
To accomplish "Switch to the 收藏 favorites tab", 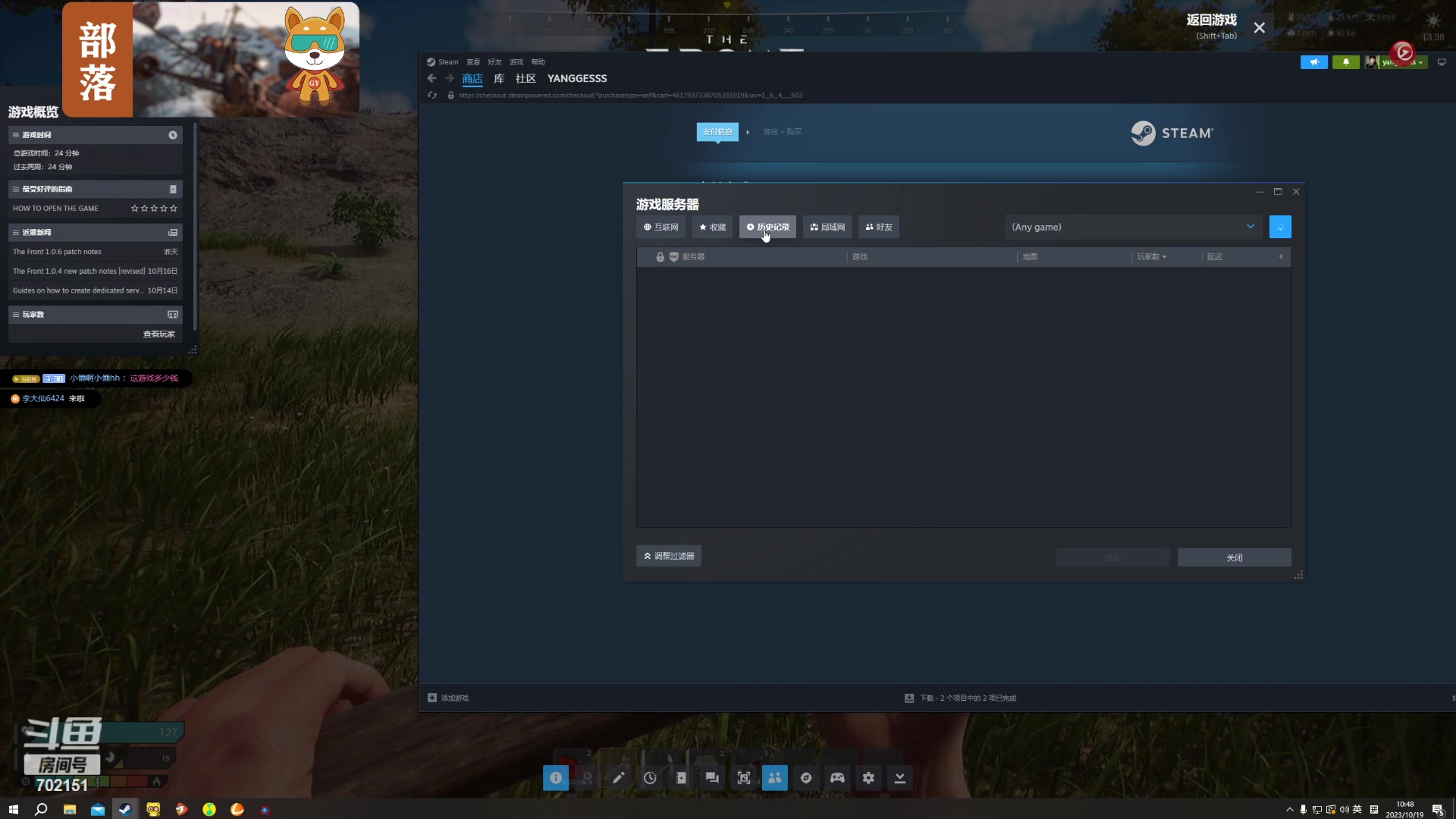I will coord(712,227).
